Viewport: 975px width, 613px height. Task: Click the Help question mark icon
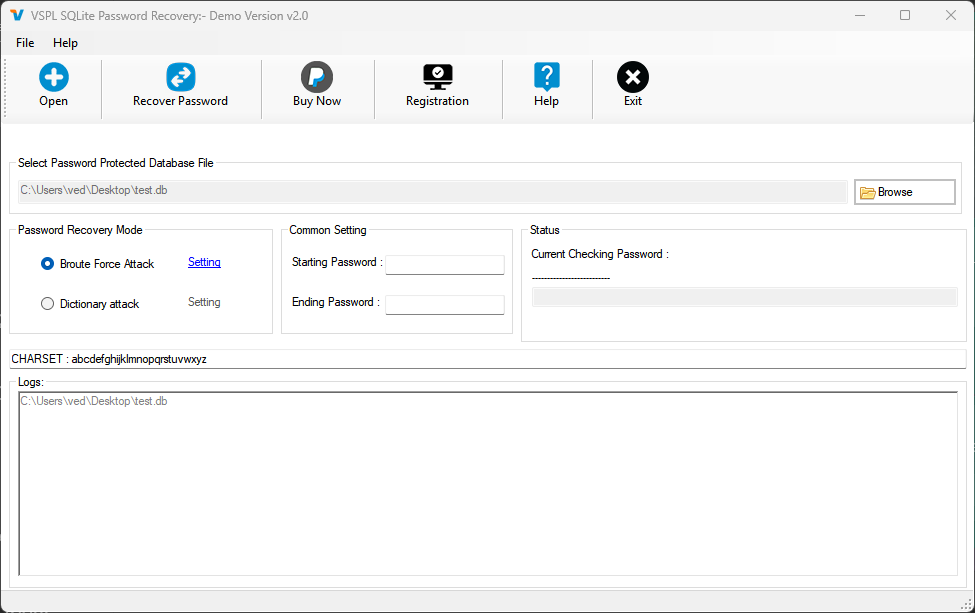pyautogui.click(x=547, y=77)
